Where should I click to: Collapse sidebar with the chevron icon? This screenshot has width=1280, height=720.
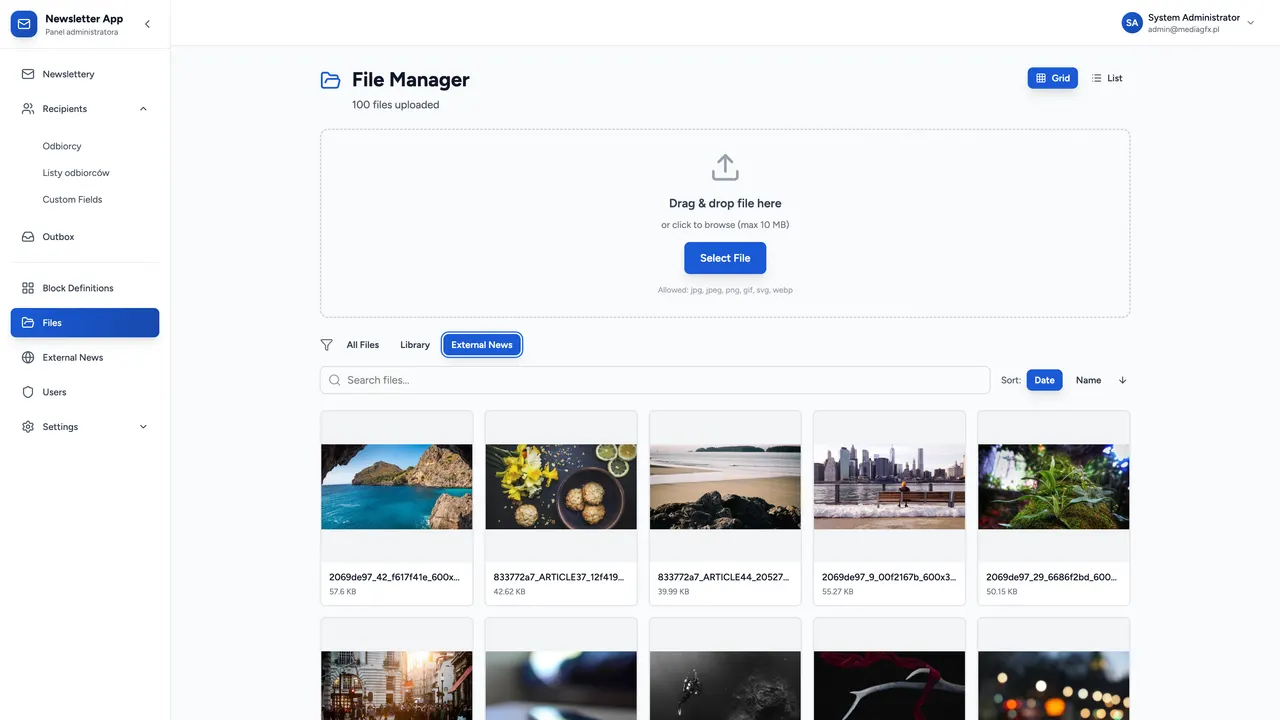point(147,24)
